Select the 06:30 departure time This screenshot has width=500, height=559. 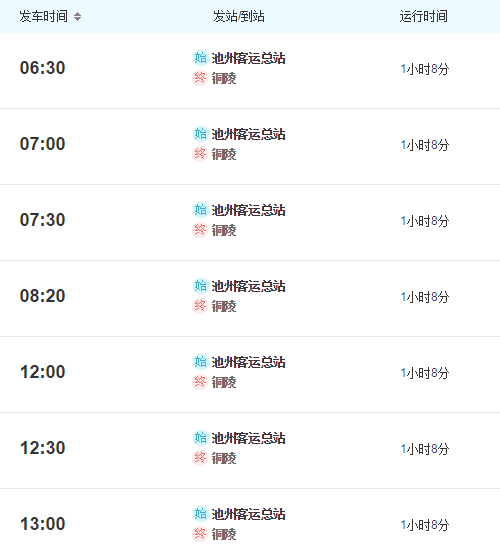[x=42, y=68]
